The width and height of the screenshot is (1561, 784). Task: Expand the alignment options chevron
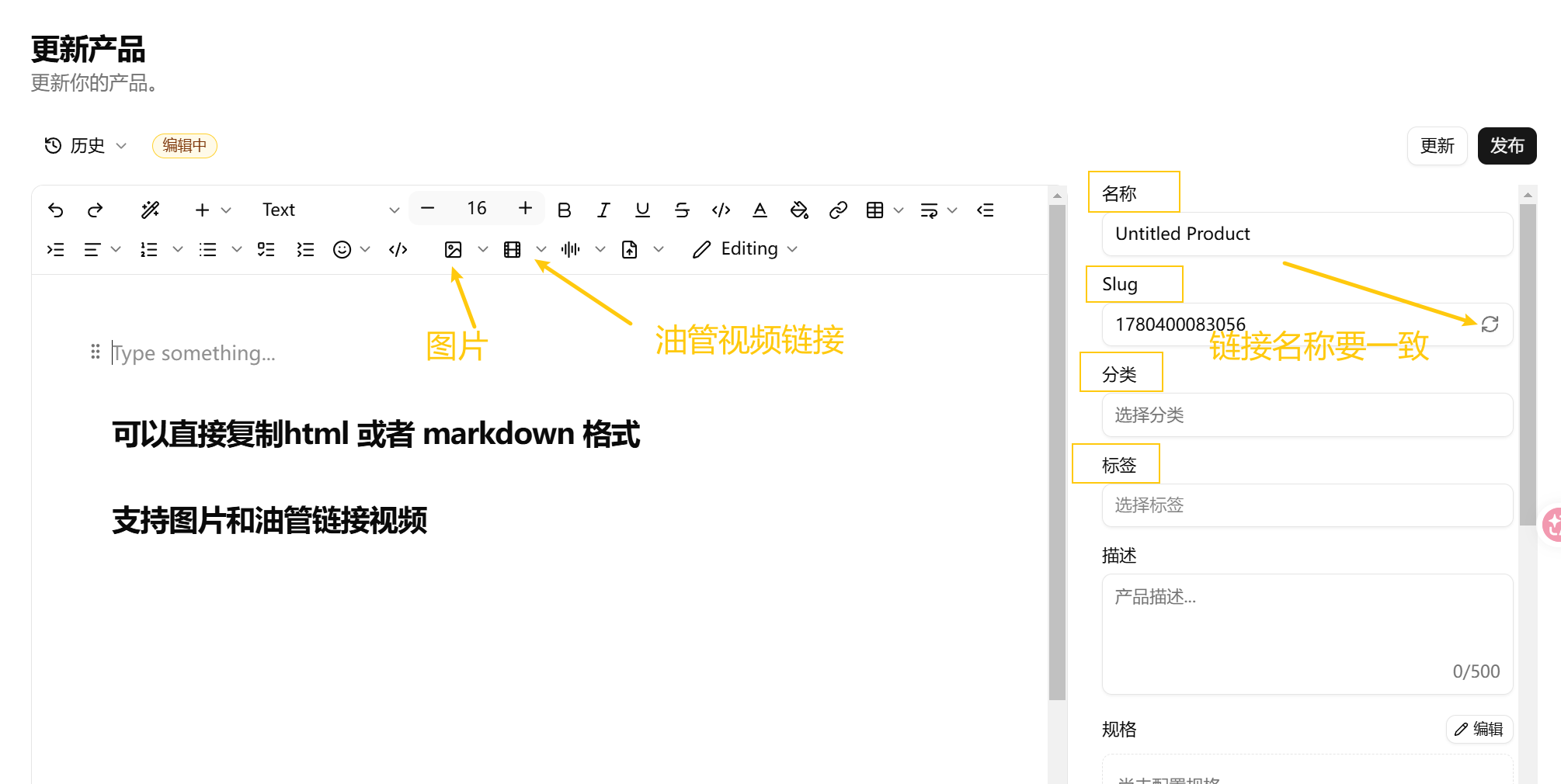(116, 249)
